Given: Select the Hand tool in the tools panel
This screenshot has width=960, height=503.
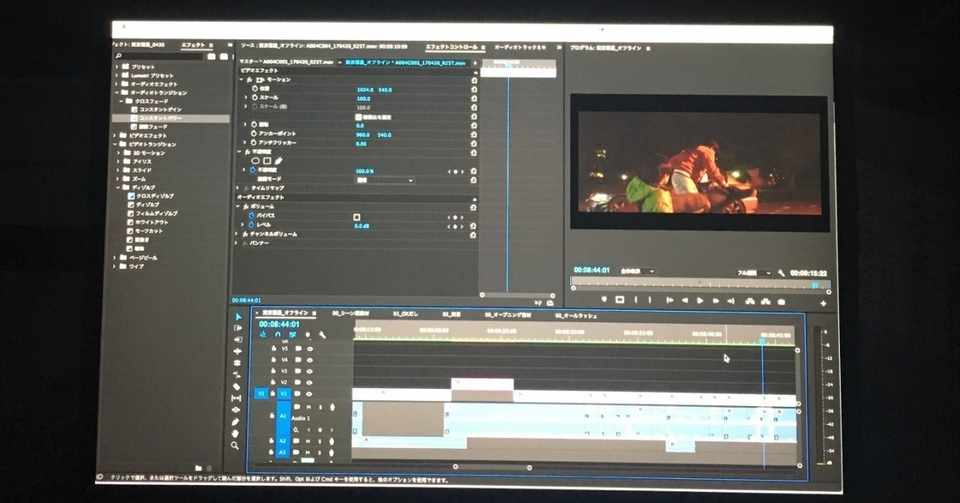Looking at the screenshot, I should click(236, 433).
